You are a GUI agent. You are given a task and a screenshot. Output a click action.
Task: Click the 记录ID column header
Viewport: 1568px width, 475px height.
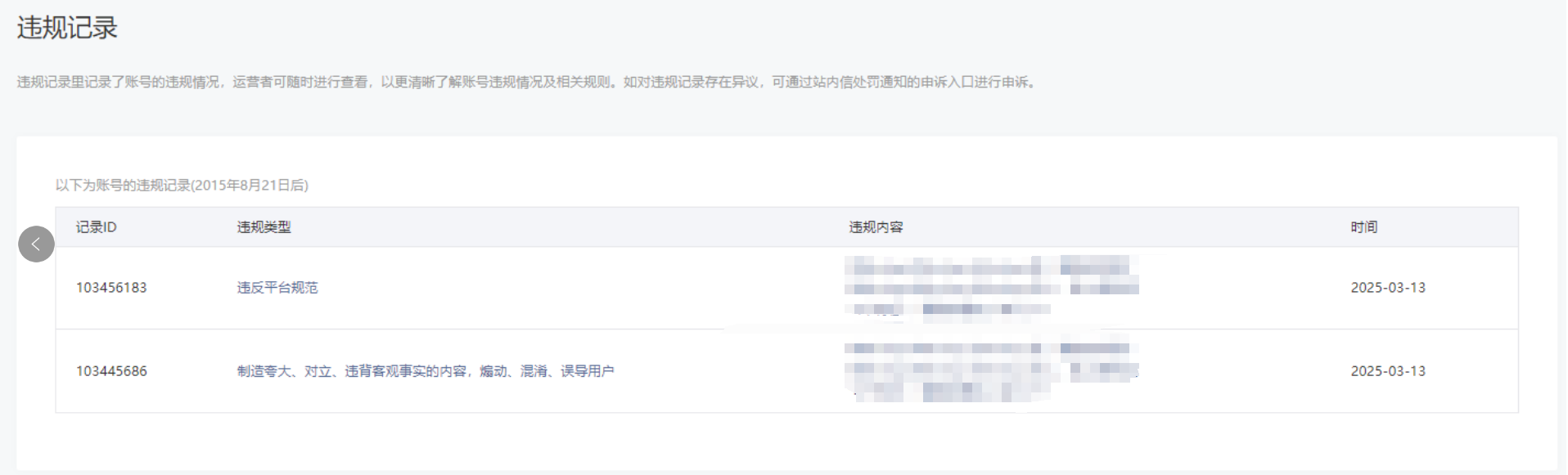97,227
